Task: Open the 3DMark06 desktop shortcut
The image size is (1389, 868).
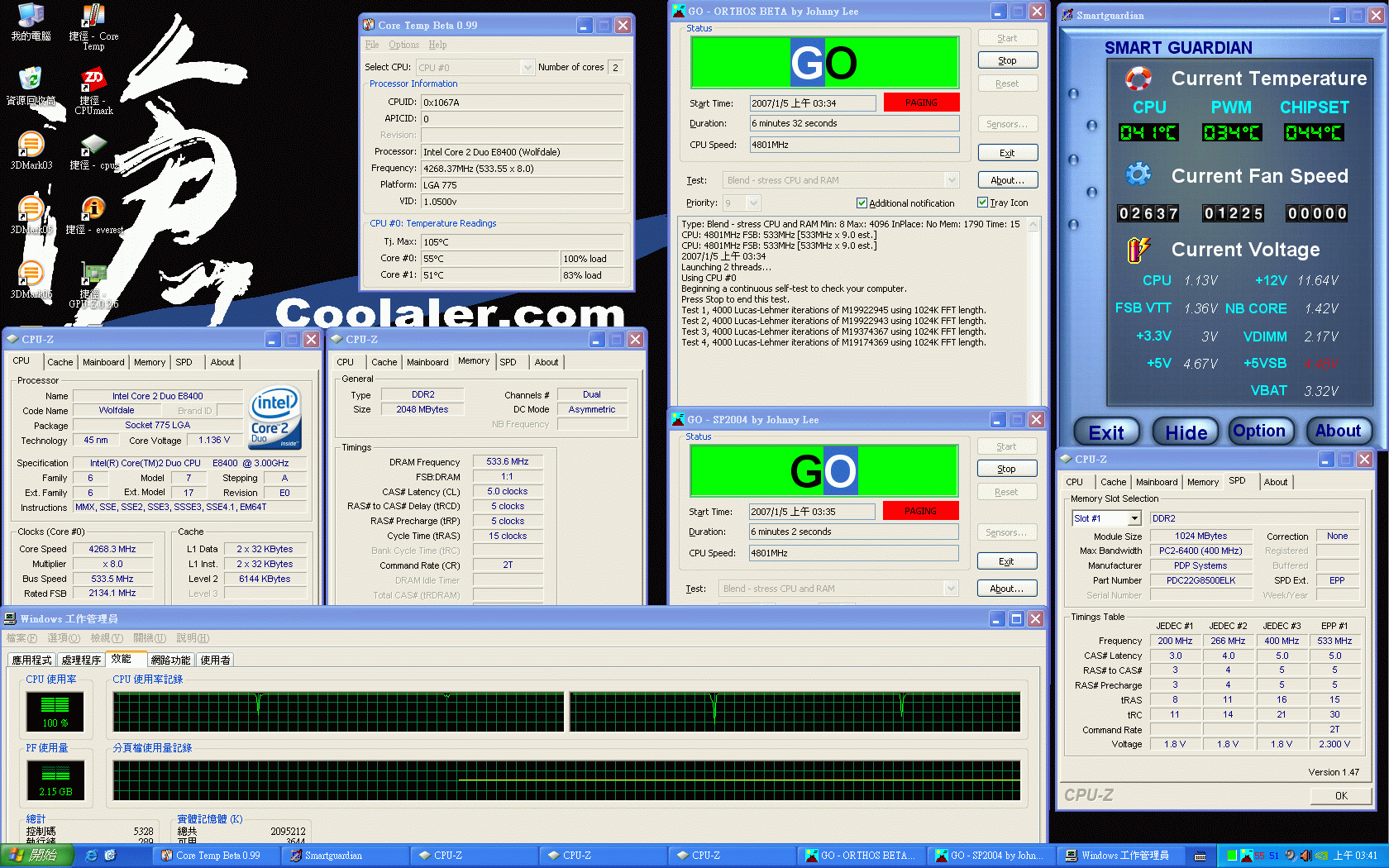Action: pos(31,273)
